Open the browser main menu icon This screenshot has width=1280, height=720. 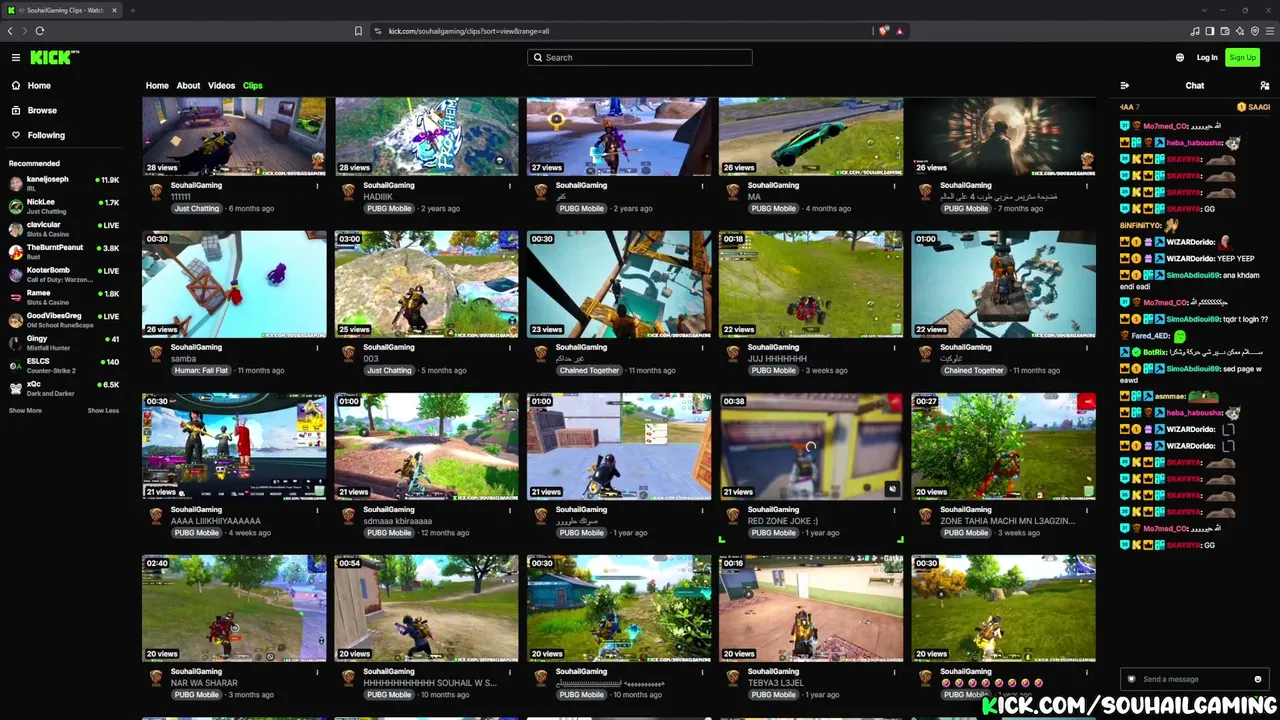[x=1270, y=31]
